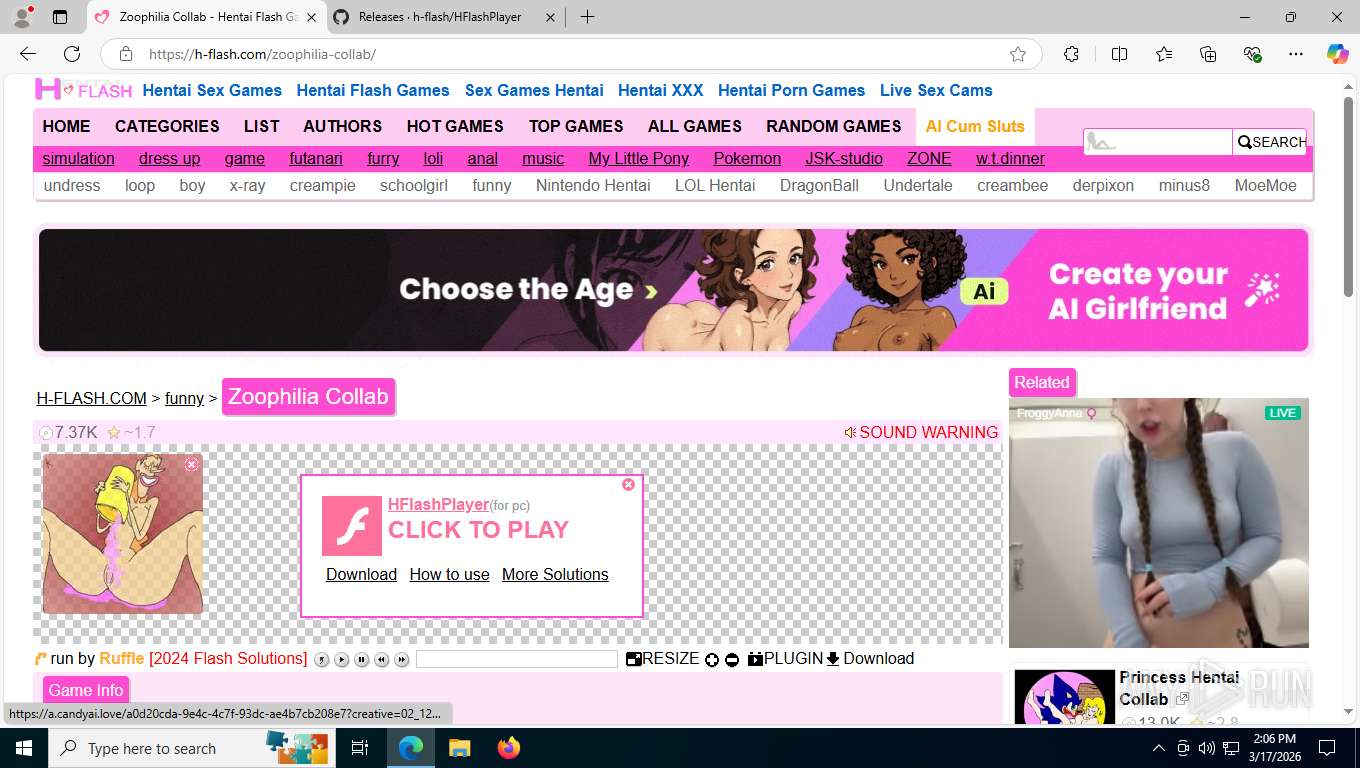This screenshot has width=1360, height=768.
Task: Click the SEARCH button
Action: coord(1270,142)
